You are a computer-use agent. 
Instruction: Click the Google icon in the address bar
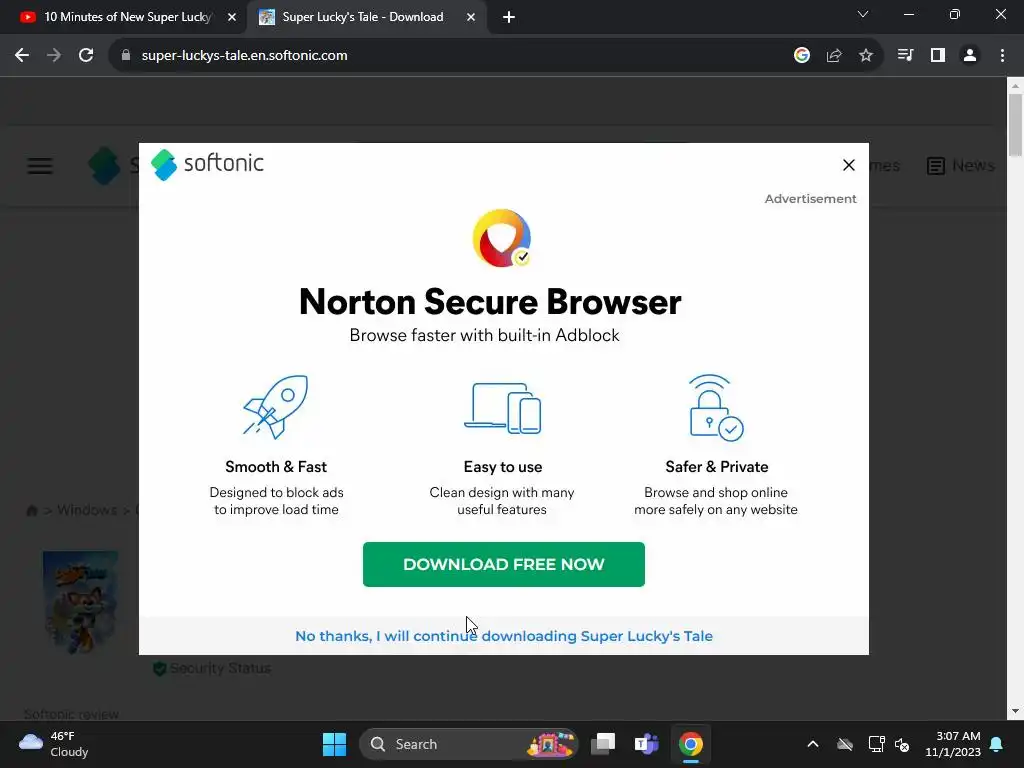point(802,56)
